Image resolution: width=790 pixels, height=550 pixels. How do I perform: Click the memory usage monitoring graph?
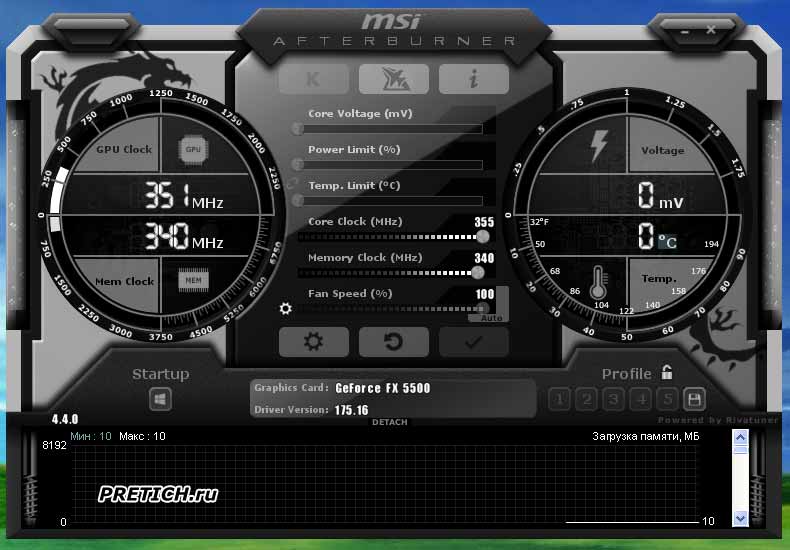[x=385, y=485]
